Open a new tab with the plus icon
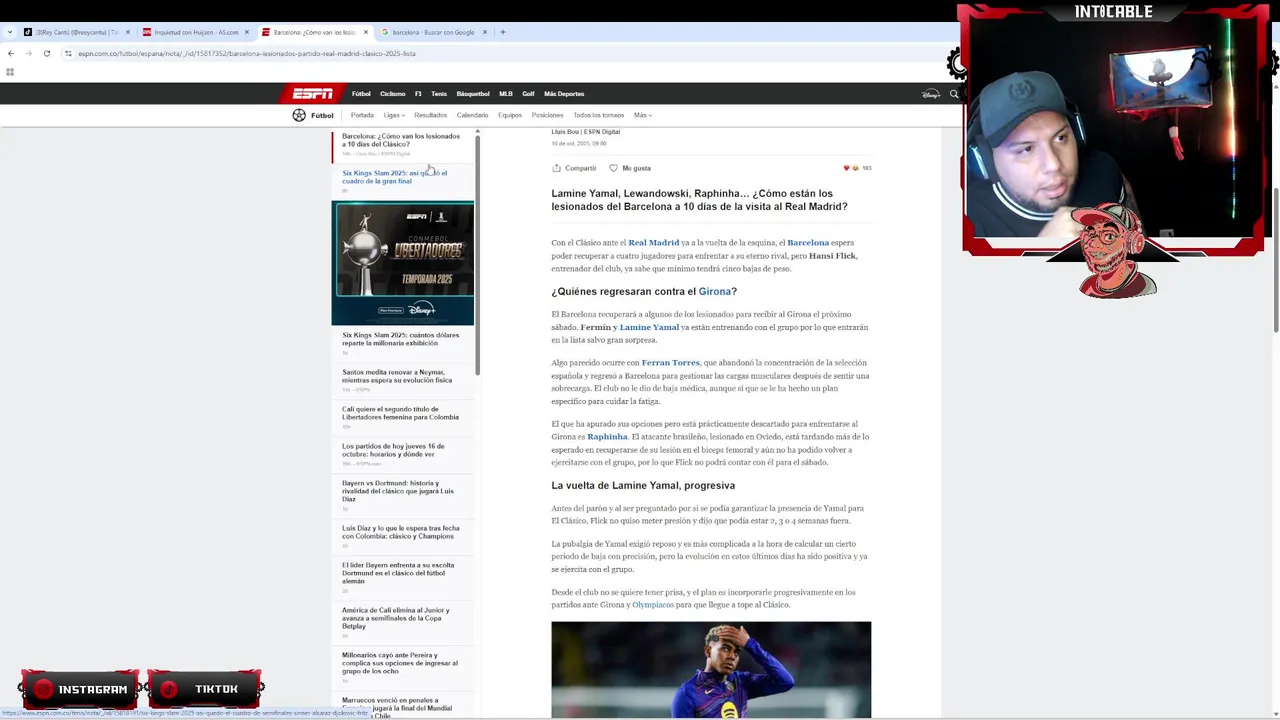 (503, 32)
